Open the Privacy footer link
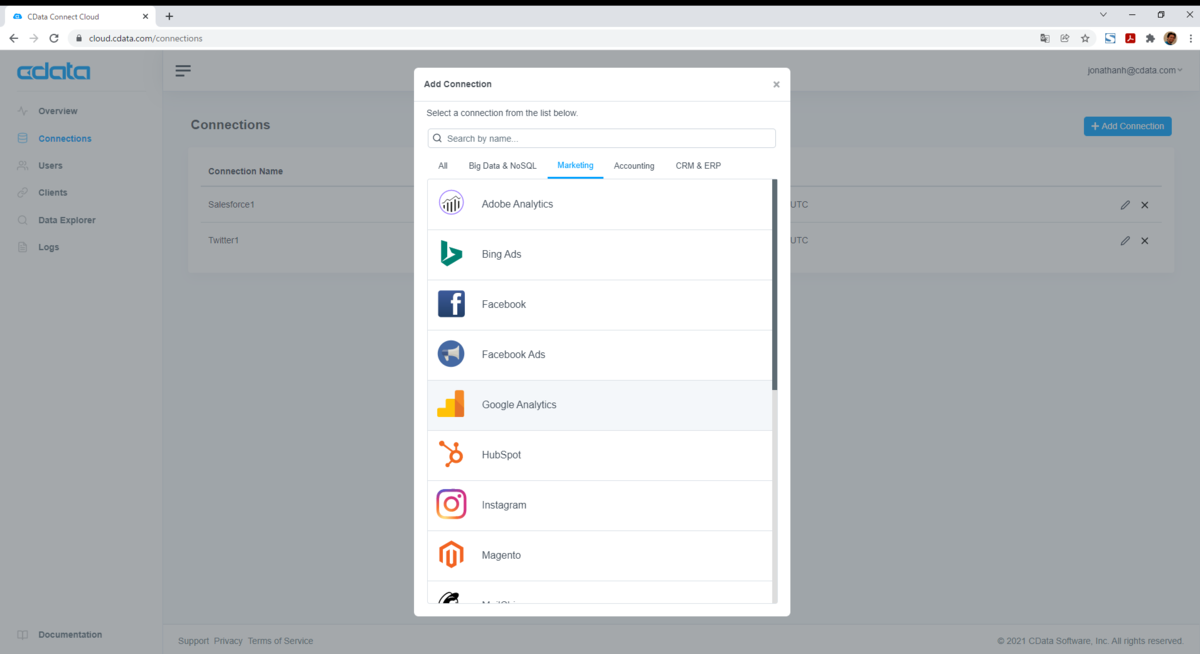 pos(228,641)
